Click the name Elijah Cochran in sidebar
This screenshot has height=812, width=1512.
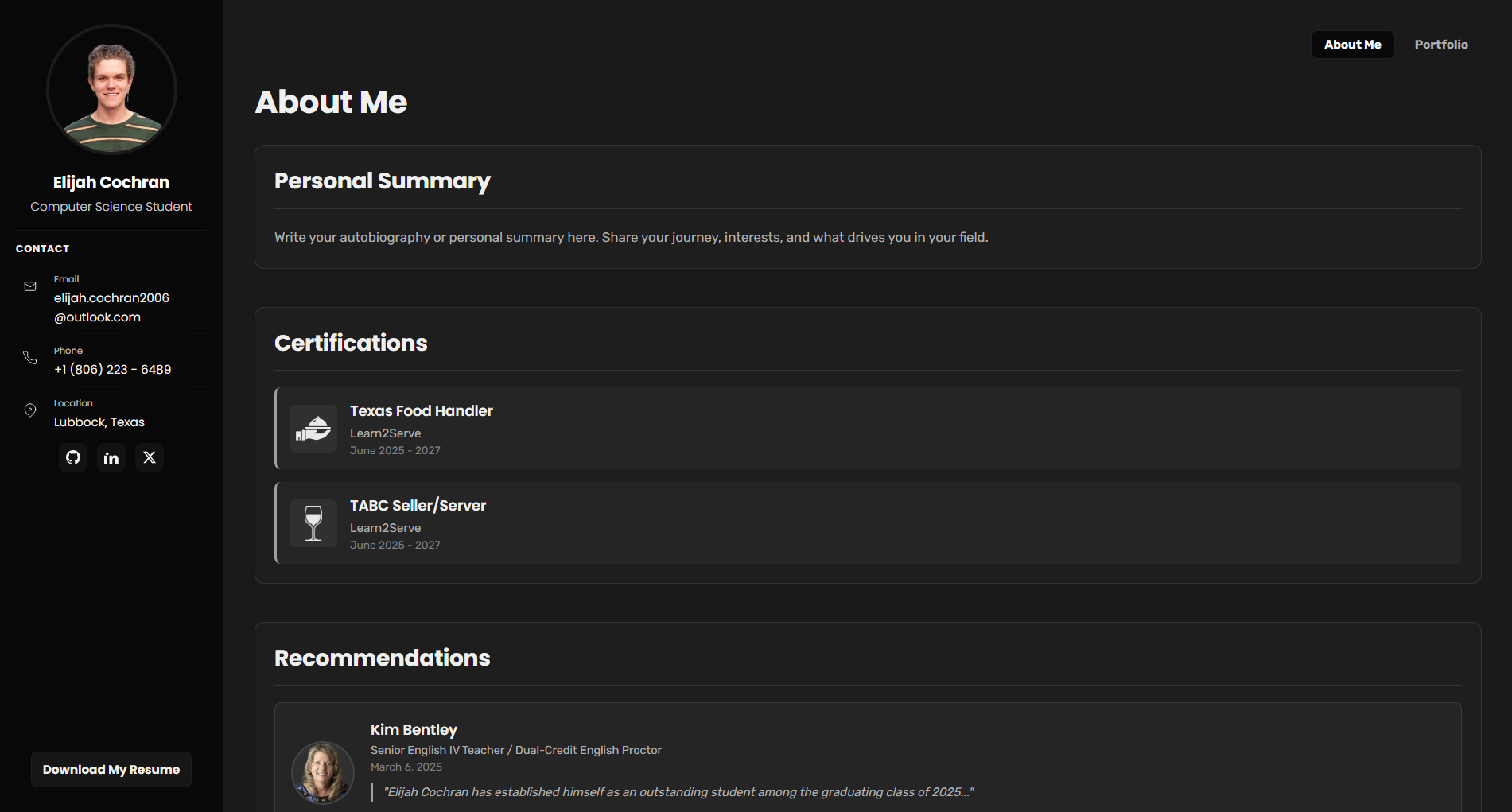(x=111, y=181)
